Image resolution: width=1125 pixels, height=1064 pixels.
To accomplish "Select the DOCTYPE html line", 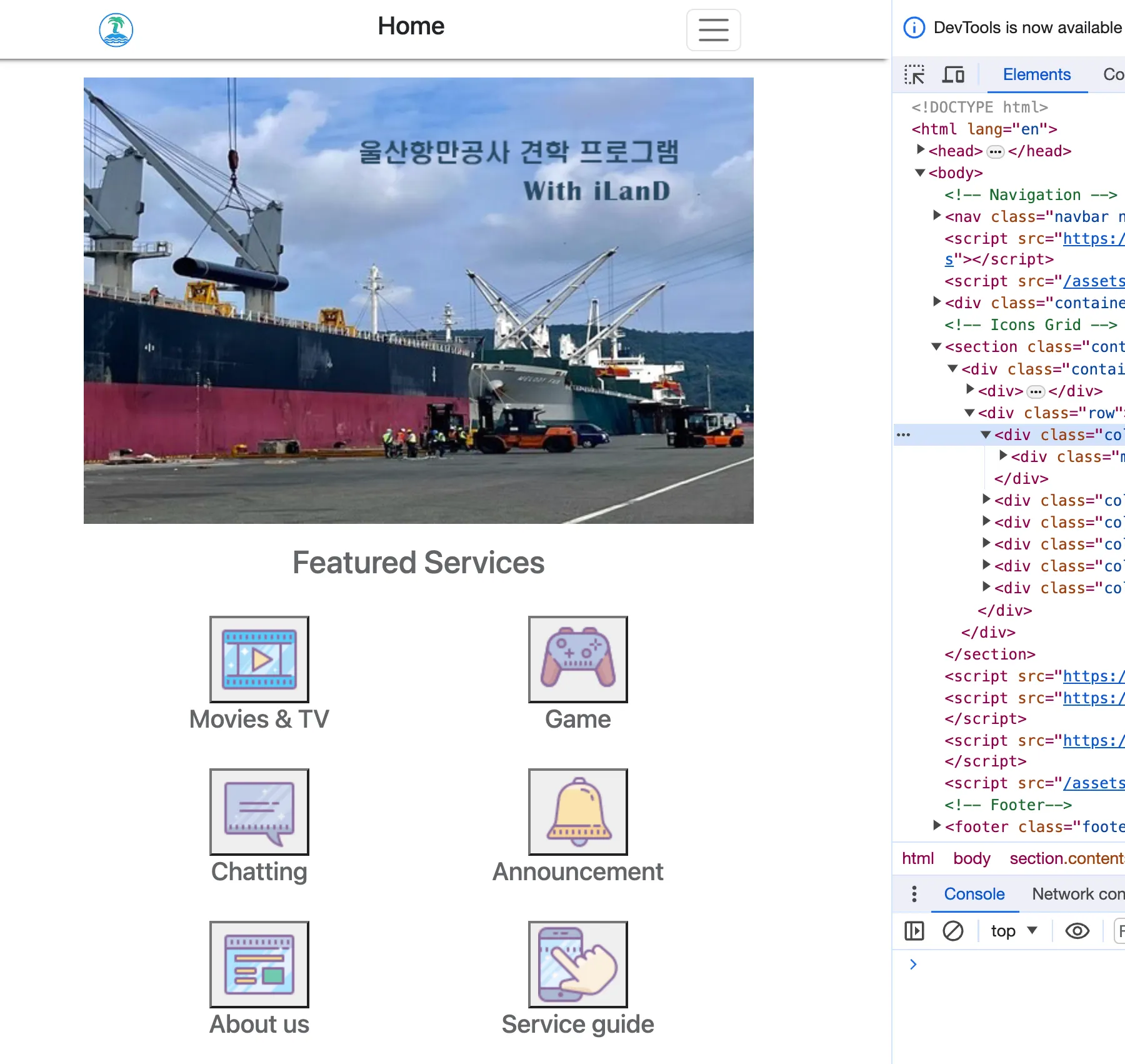I will pyautogui.click(x=979, y=107).
